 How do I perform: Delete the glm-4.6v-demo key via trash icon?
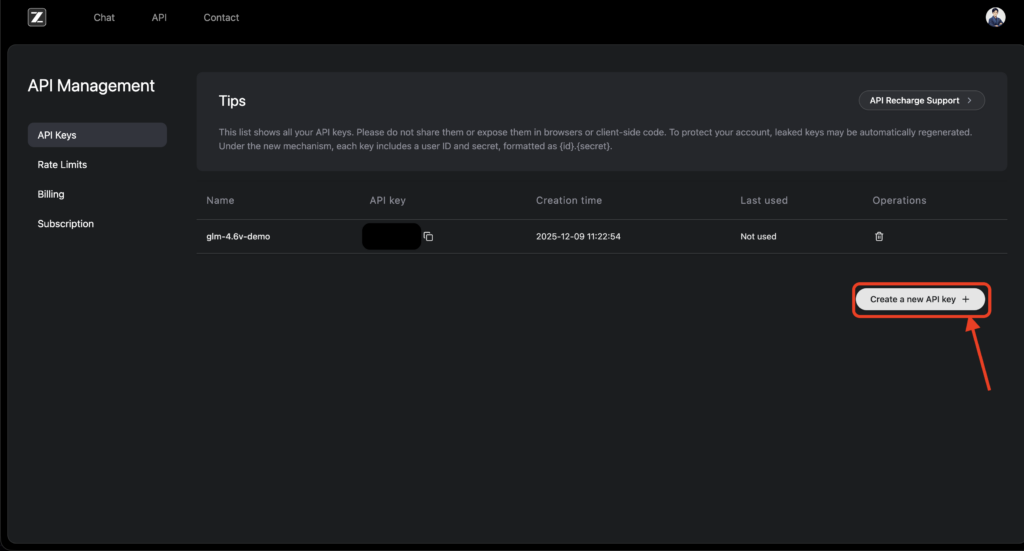click(x=879, y=237)
